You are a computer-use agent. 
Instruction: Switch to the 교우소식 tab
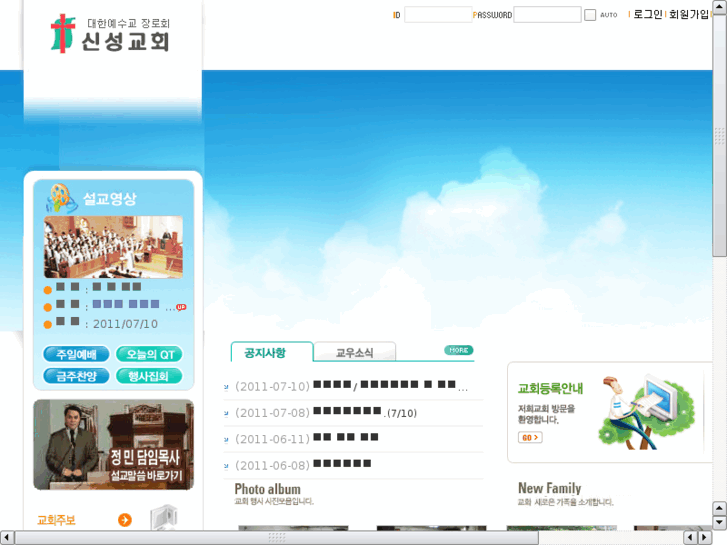point(355,352)
